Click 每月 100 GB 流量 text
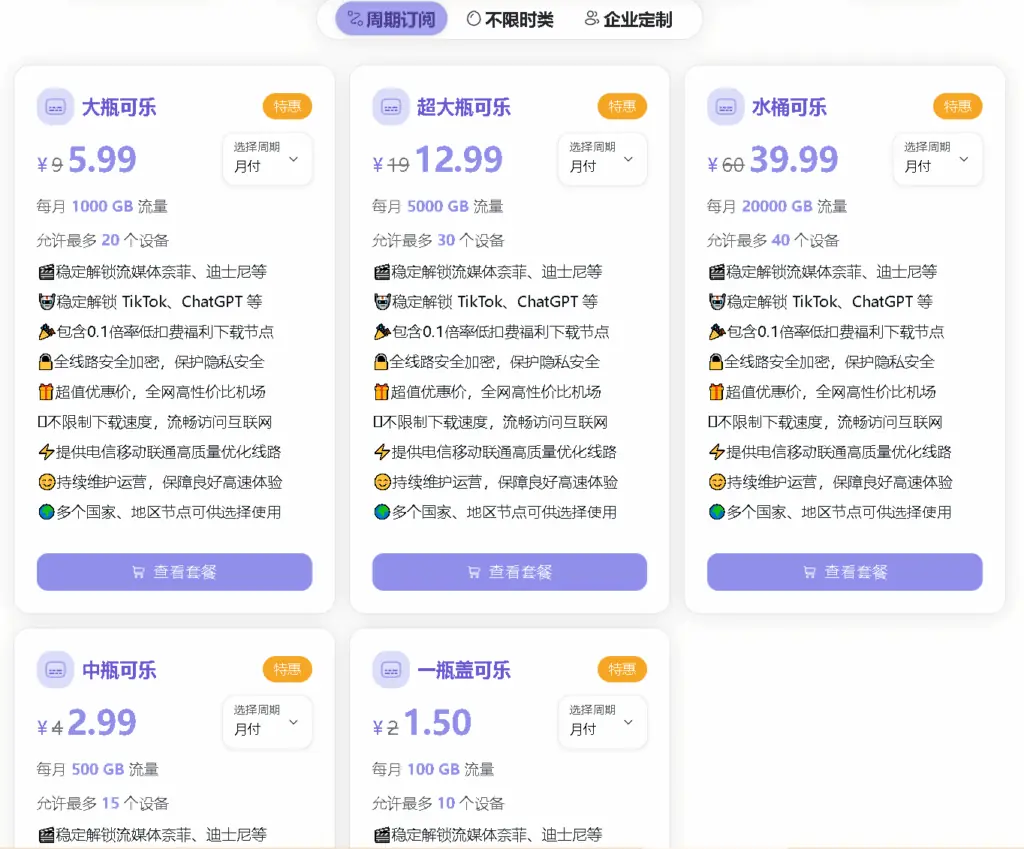1024x849 pixels. click(x=433, y=769)
